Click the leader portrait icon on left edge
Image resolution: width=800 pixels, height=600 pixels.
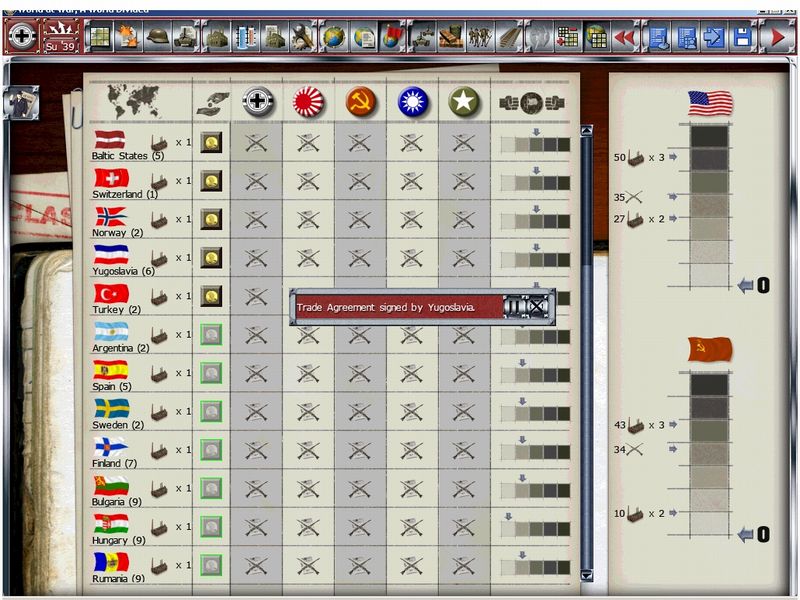tap(21, 103)
